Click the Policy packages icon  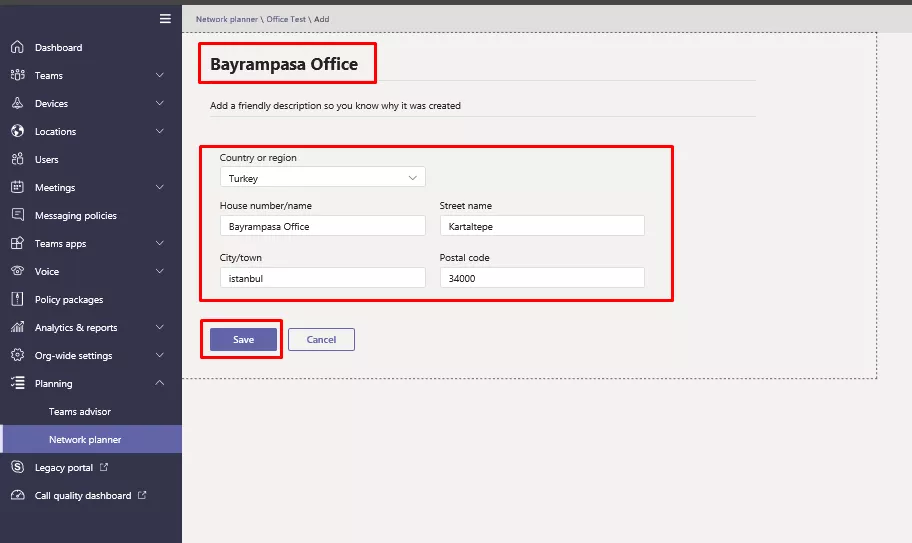point(17,300)
